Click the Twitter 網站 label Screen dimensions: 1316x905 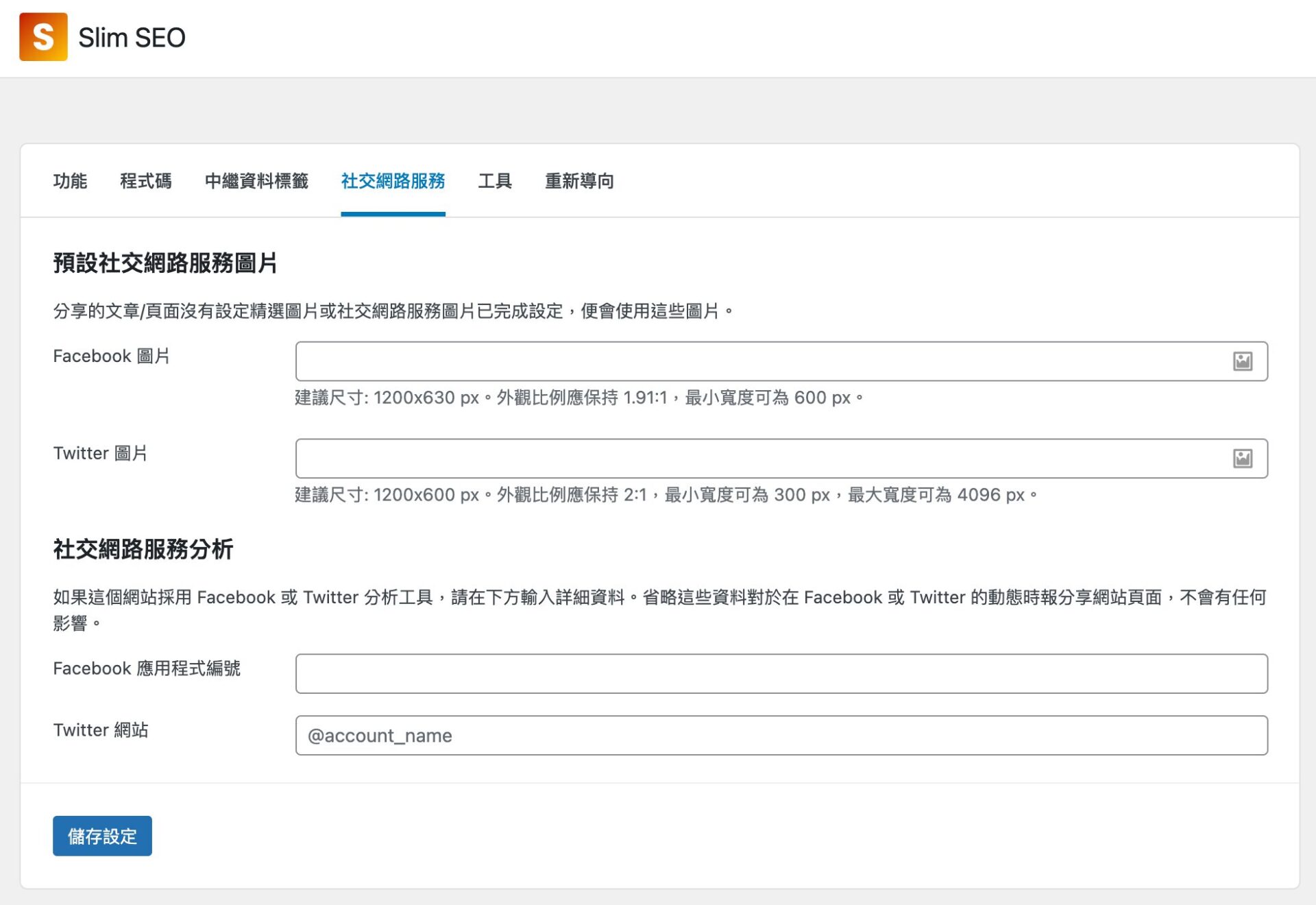(x=101, y=730)
